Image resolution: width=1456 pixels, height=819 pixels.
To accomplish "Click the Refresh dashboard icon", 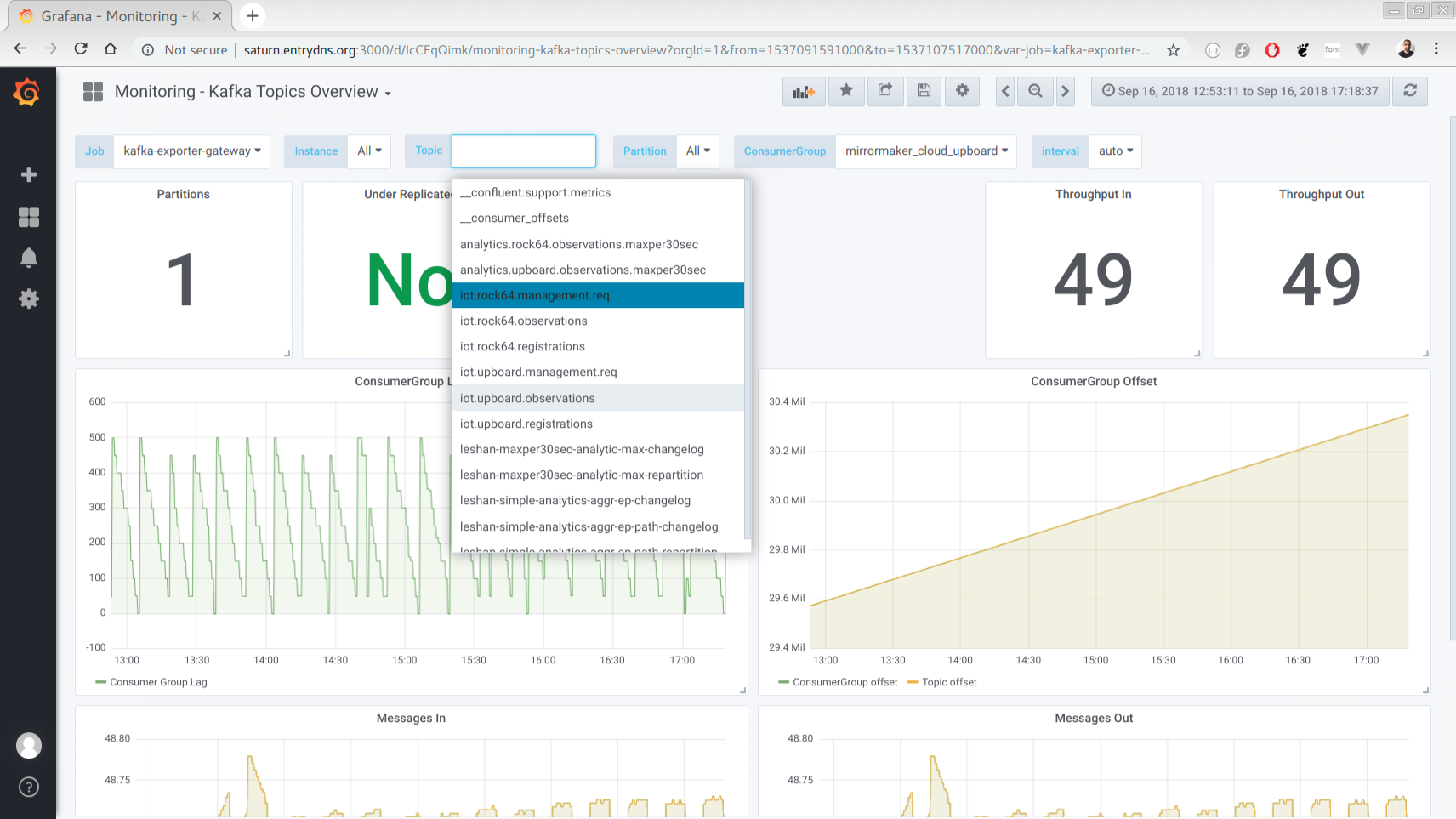I will pyautogui.click(x=1410, y=91).
